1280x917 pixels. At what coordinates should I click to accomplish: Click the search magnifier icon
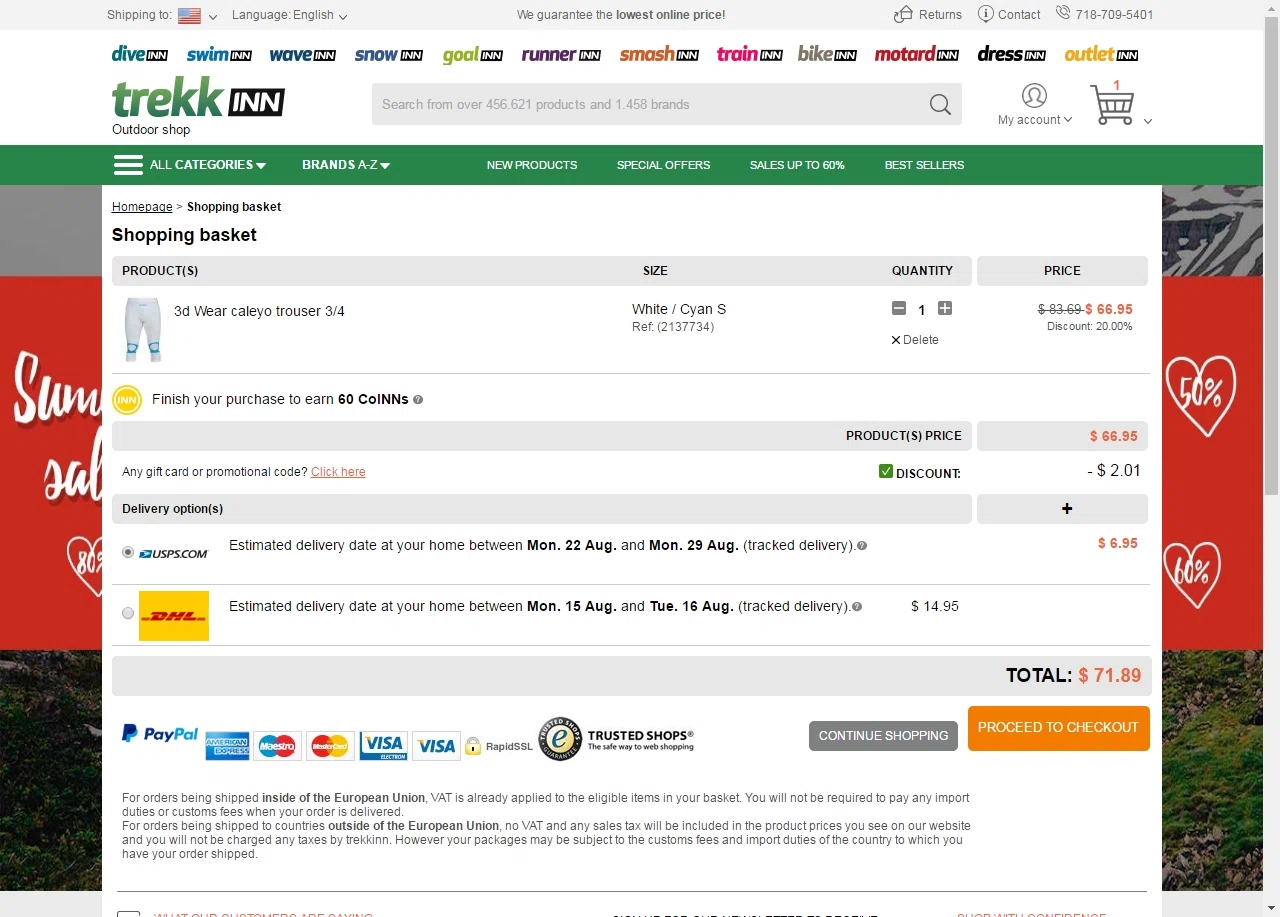coord(940,104)
